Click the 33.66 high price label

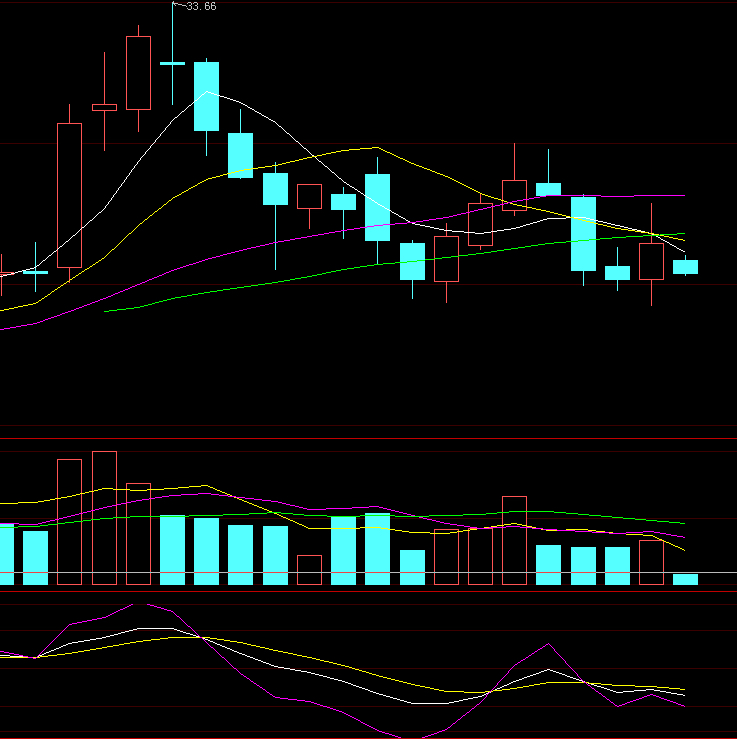(201, 6)
